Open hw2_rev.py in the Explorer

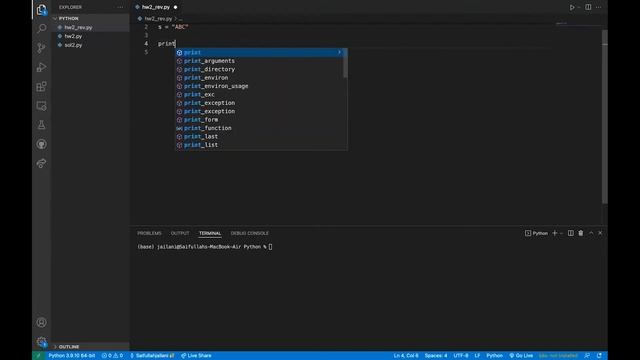pos(78,27)
